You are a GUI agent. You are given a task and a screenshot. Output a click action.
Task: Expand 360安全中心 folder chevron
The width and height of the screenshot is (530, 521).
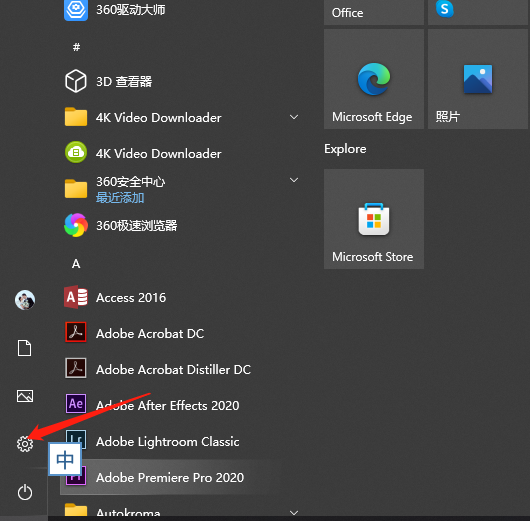[294, 180]
